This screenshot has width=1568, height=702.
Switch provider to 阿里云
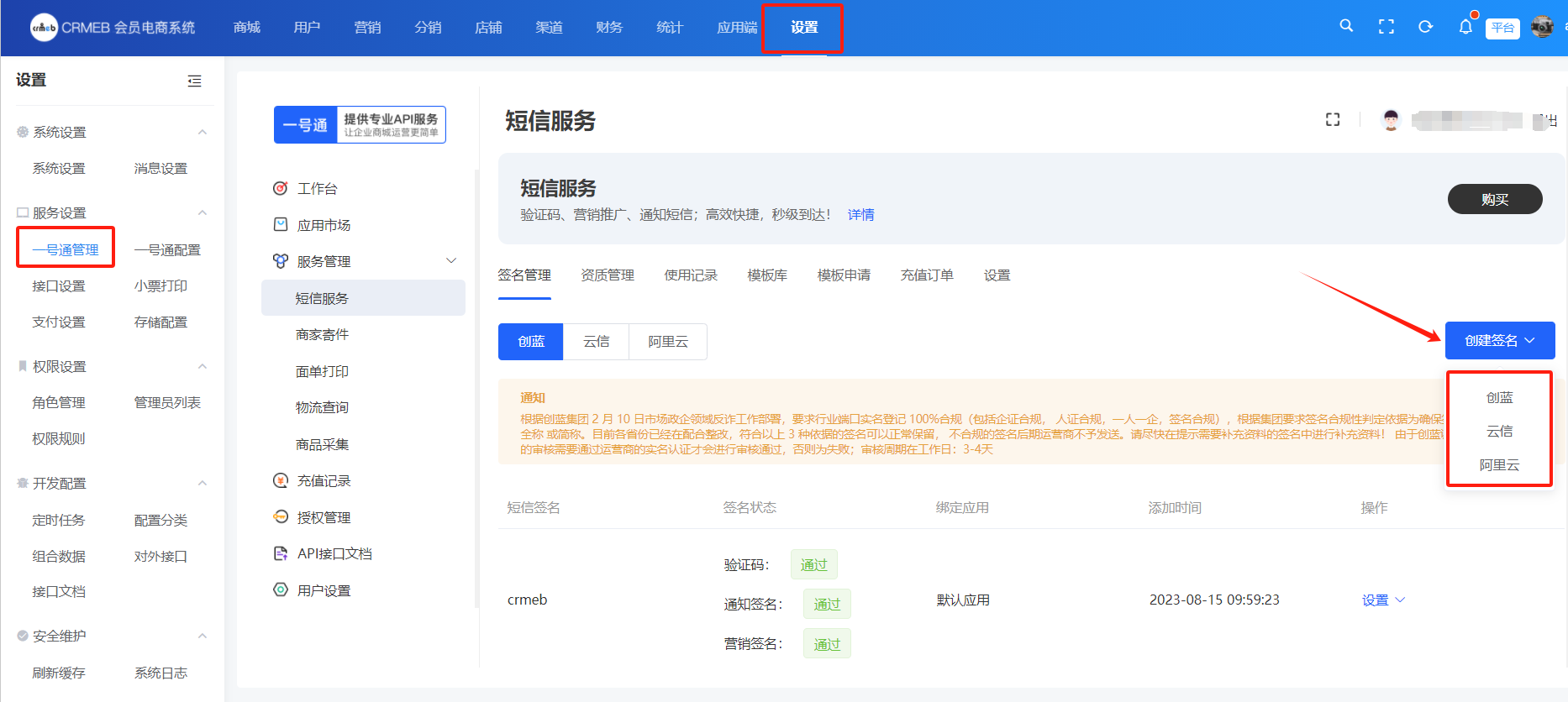coord(668,342)
